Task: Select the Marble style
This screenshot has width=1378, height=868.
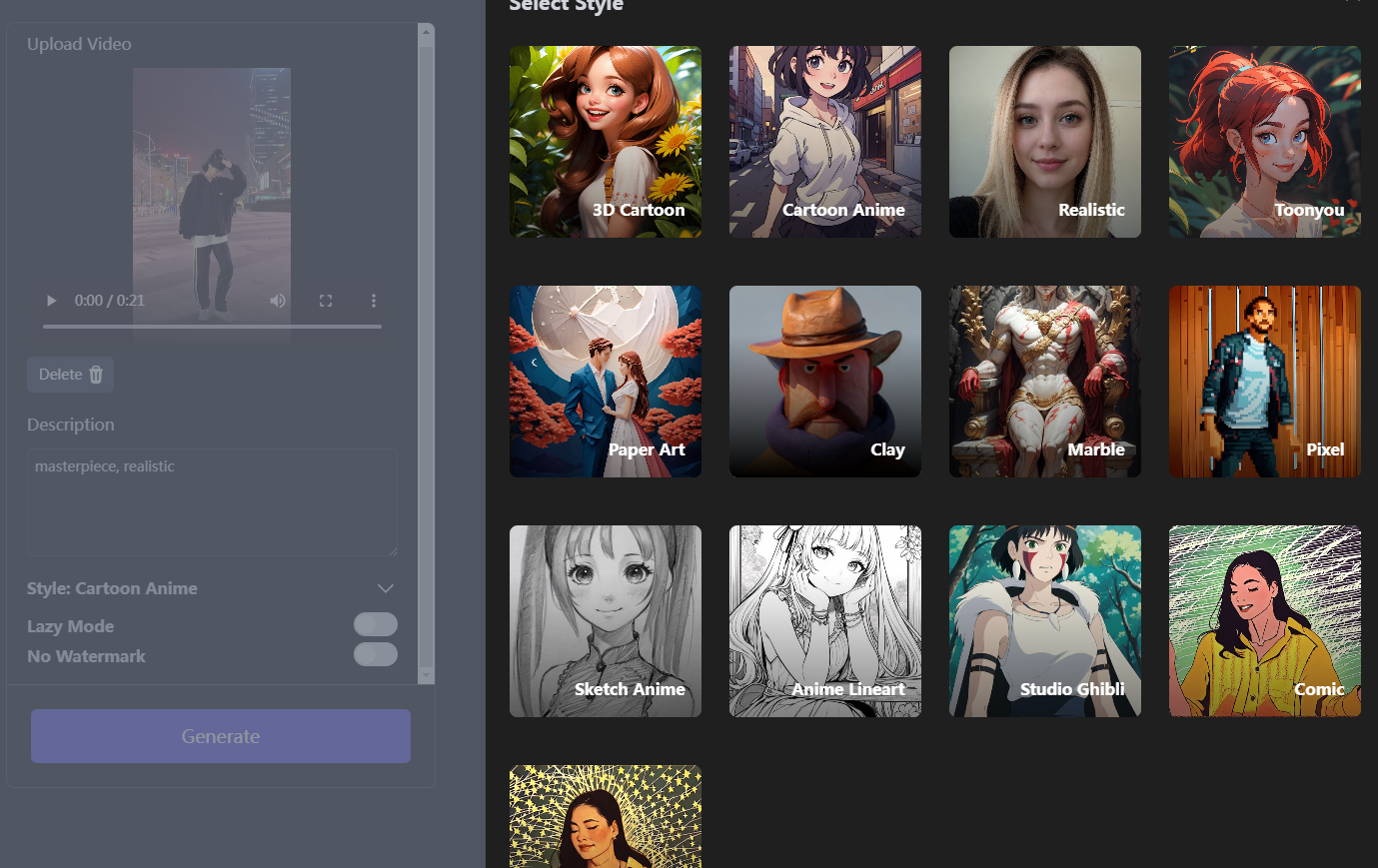Action: click(x=1045, y=382)
